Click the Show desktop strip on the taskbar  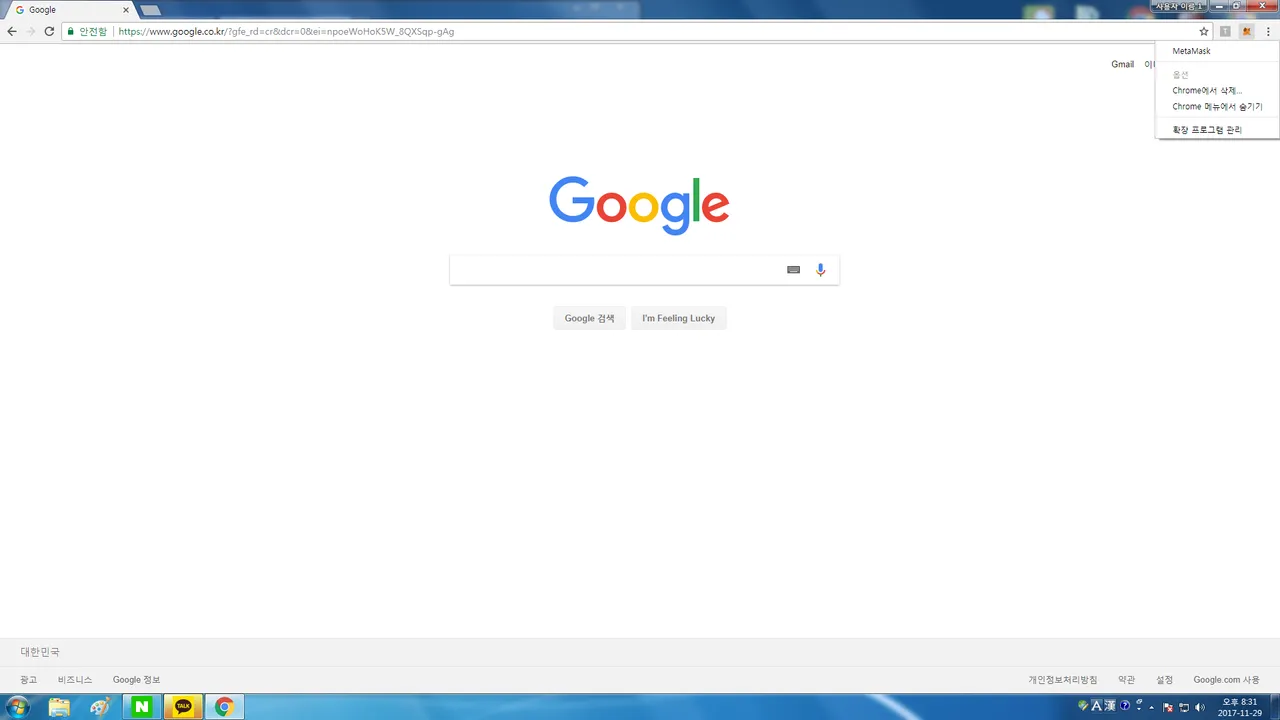1275,707
